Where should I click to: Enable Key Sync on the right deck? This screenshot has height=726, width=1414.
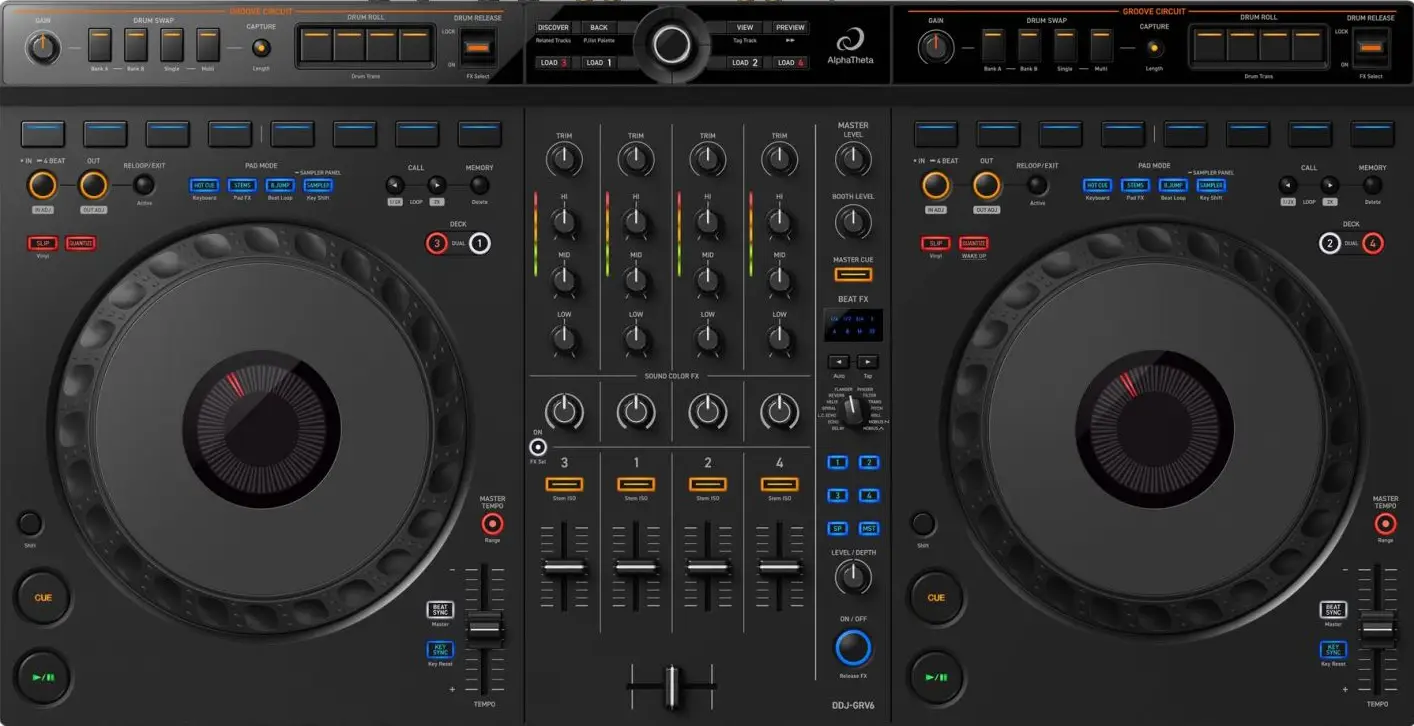click(x=1333, y=650)
